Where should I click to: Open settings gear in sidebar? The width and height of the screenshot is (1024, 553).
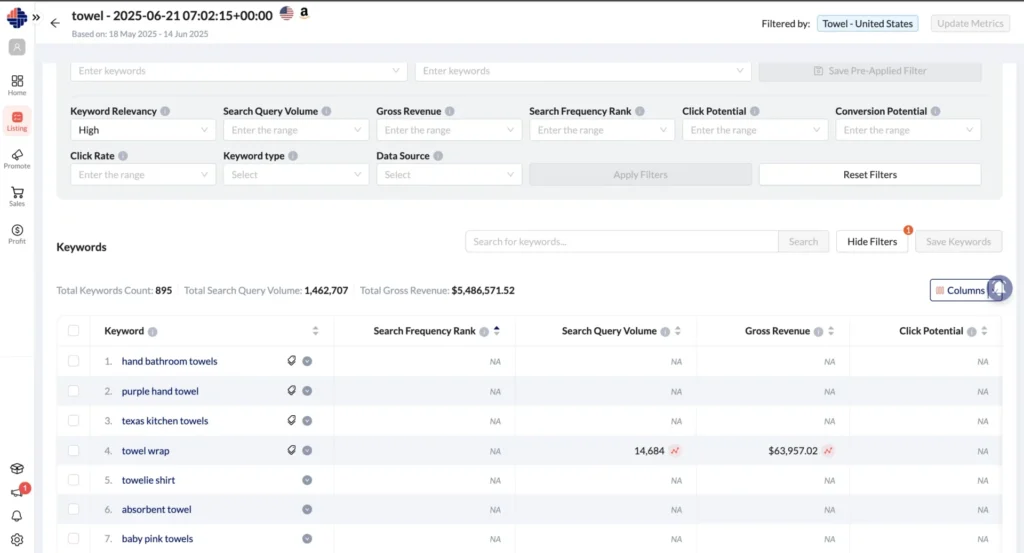click(x=17, y=540)
